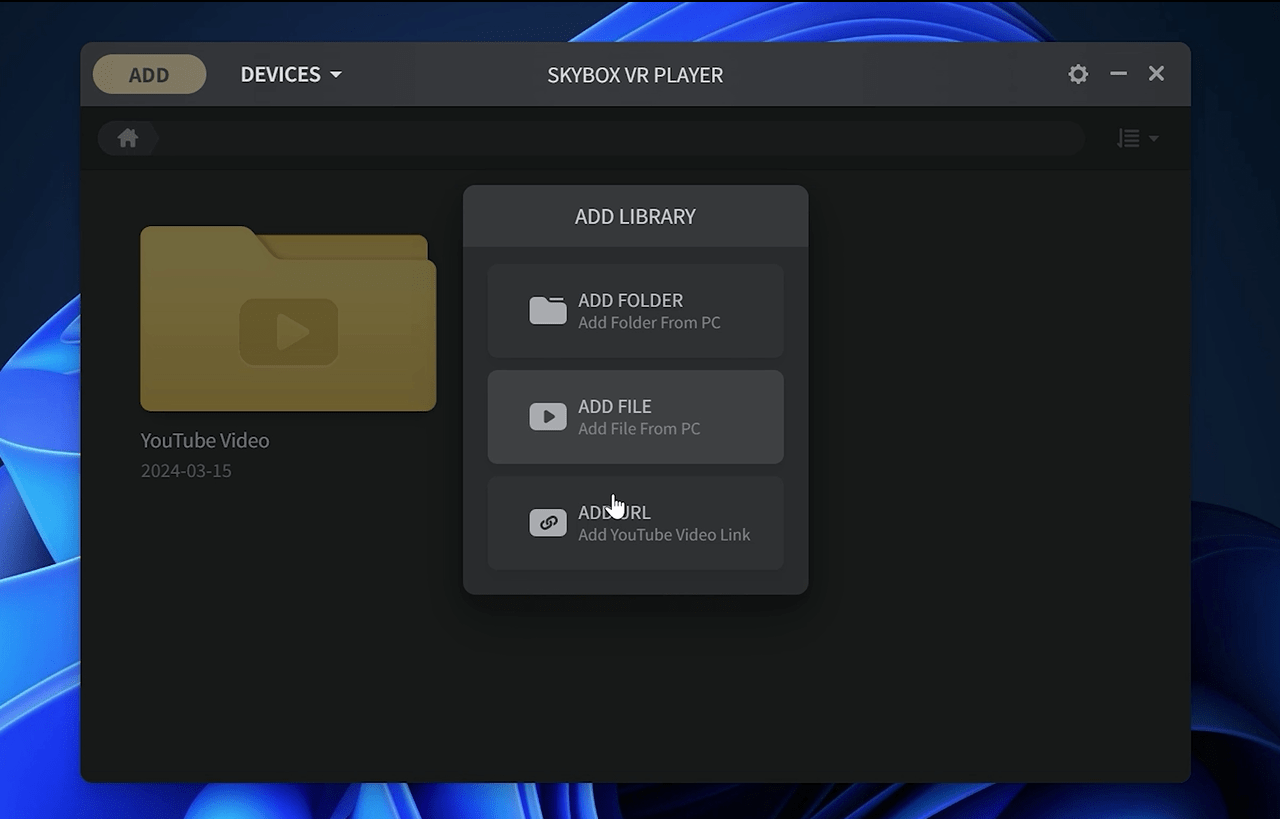Click the empty breadcrumb path bar

620,138
